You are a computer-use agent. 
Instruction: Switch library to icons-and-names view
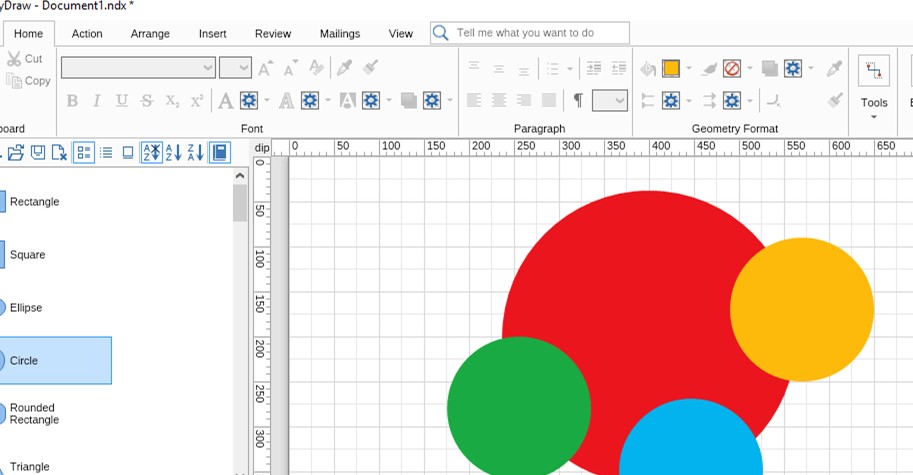84,153
